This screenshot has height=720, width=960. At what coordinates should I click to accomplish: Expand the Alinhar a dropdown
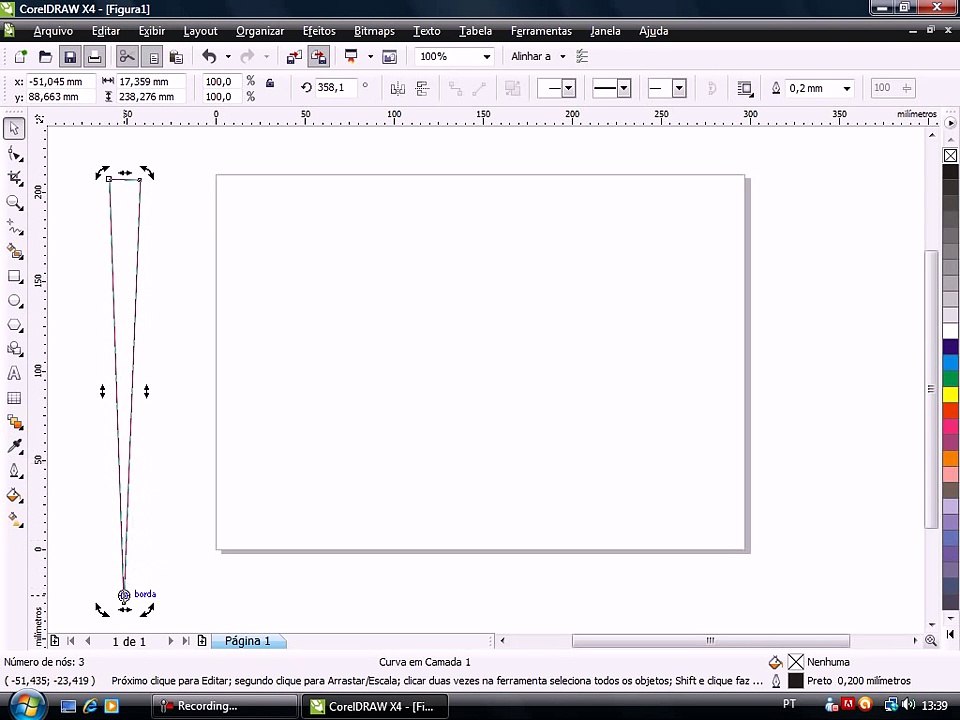563,56
